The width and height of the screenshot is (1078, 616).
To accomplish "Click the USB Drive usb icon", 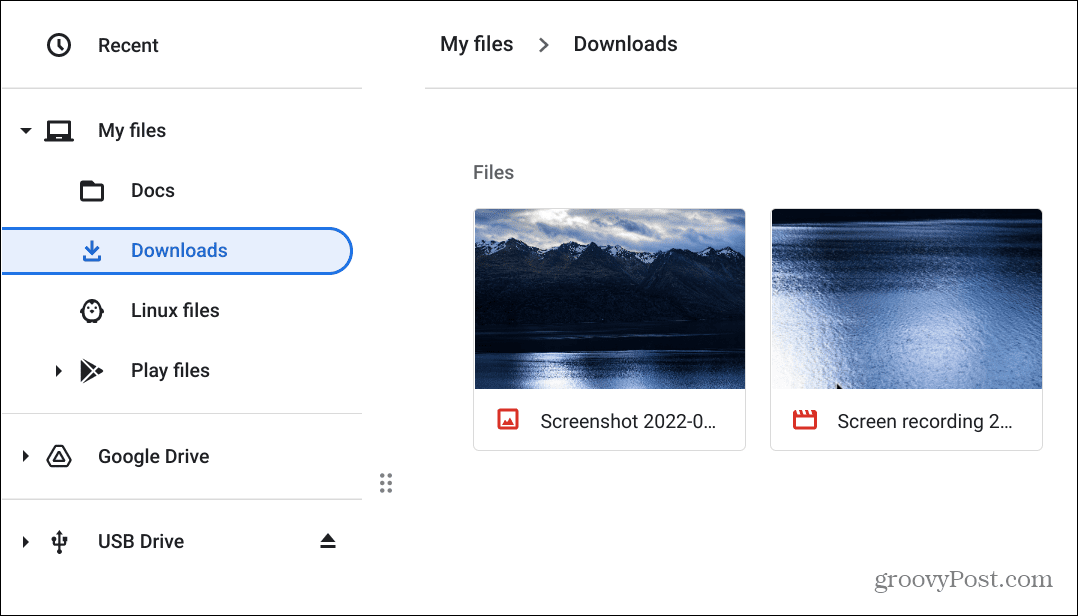I will click(59, 542).
